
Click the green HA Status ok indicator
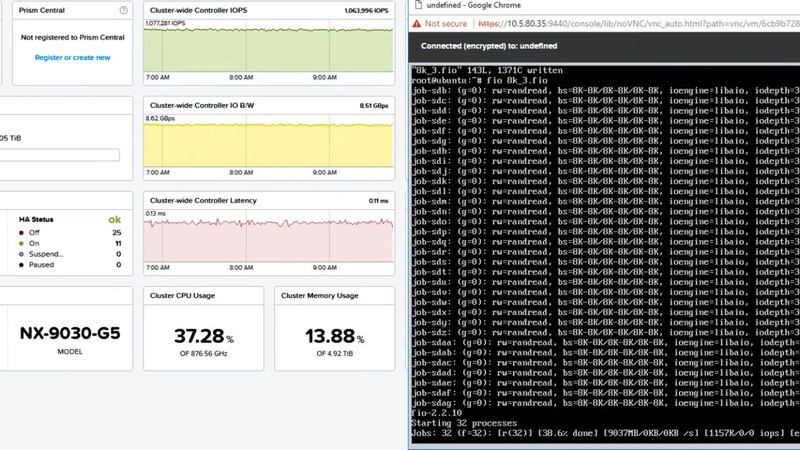click(115, 219)
